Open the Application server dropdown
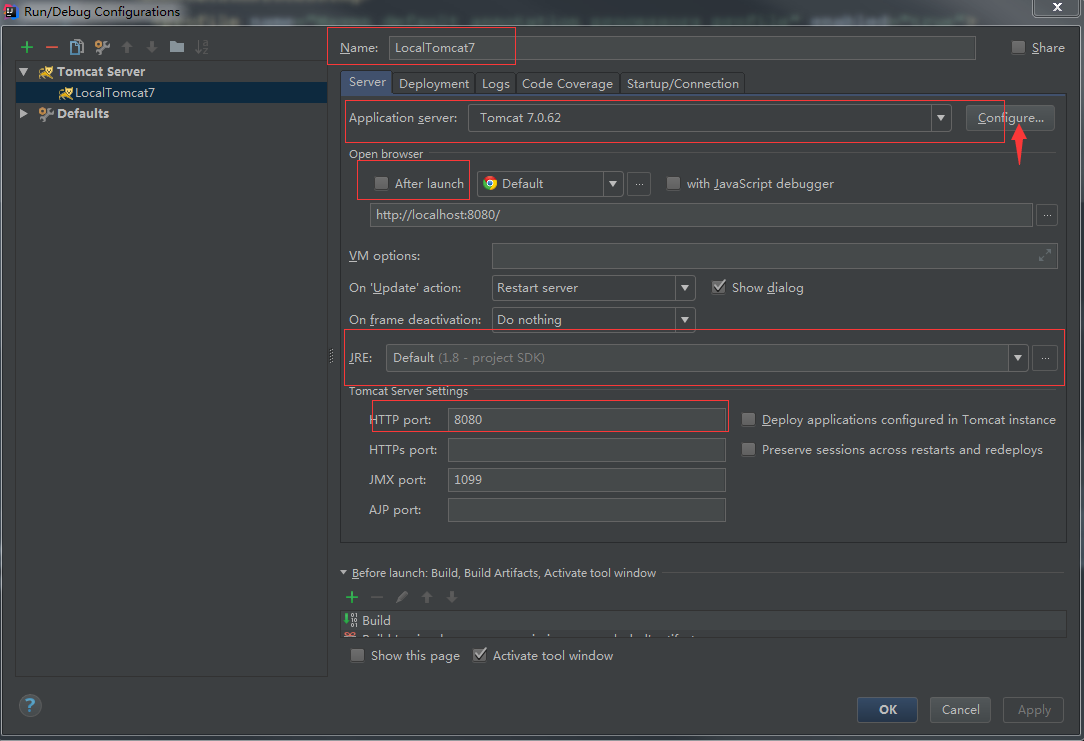Viewport: 1084px width, 741px height. click(x=940, y=118)
